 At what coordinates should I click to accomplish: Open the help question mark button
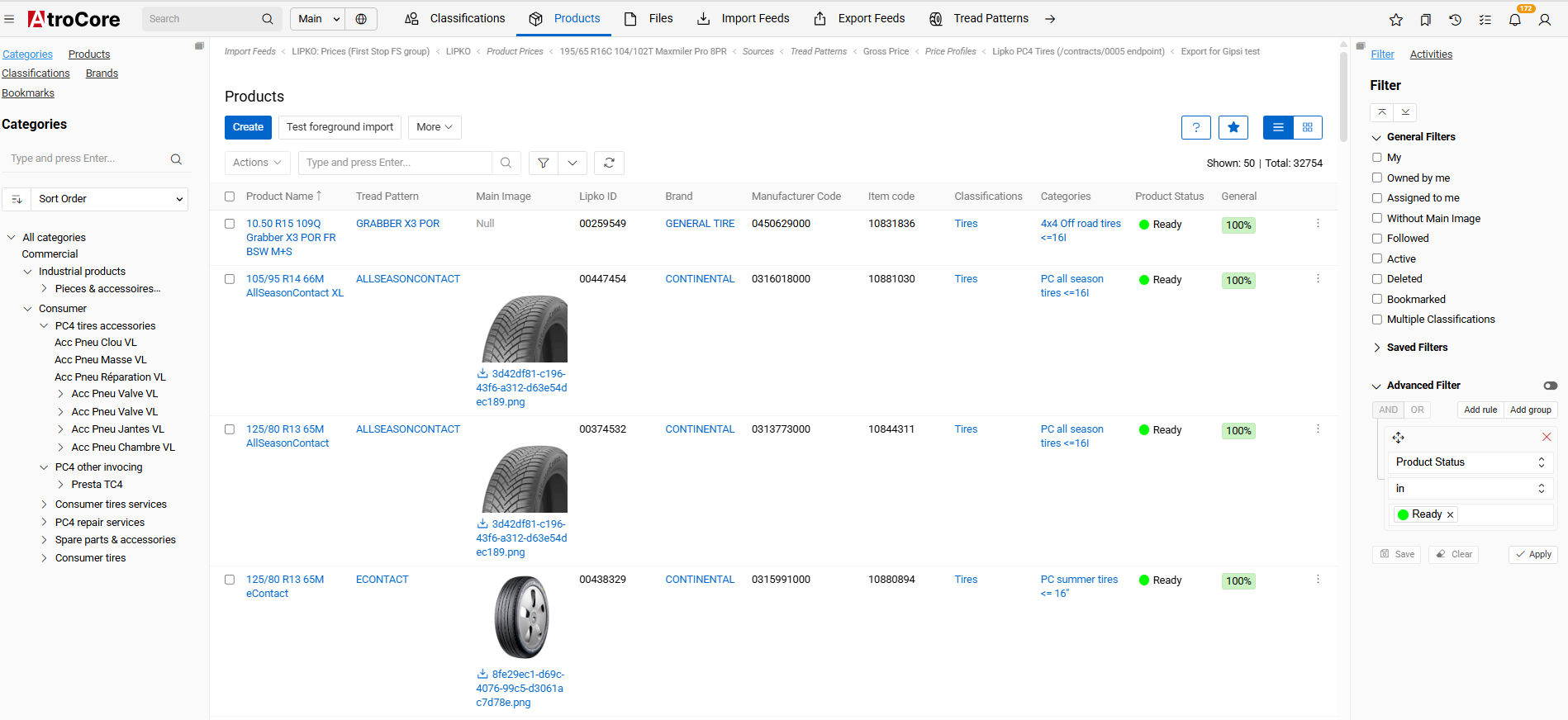pos(1195,127)
